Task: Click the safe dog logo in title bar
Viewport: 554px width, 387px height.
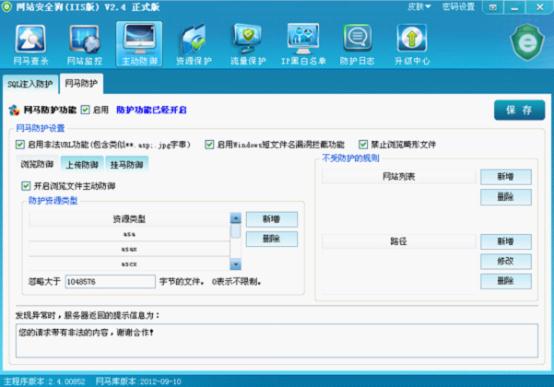Action: click(7, 7)
